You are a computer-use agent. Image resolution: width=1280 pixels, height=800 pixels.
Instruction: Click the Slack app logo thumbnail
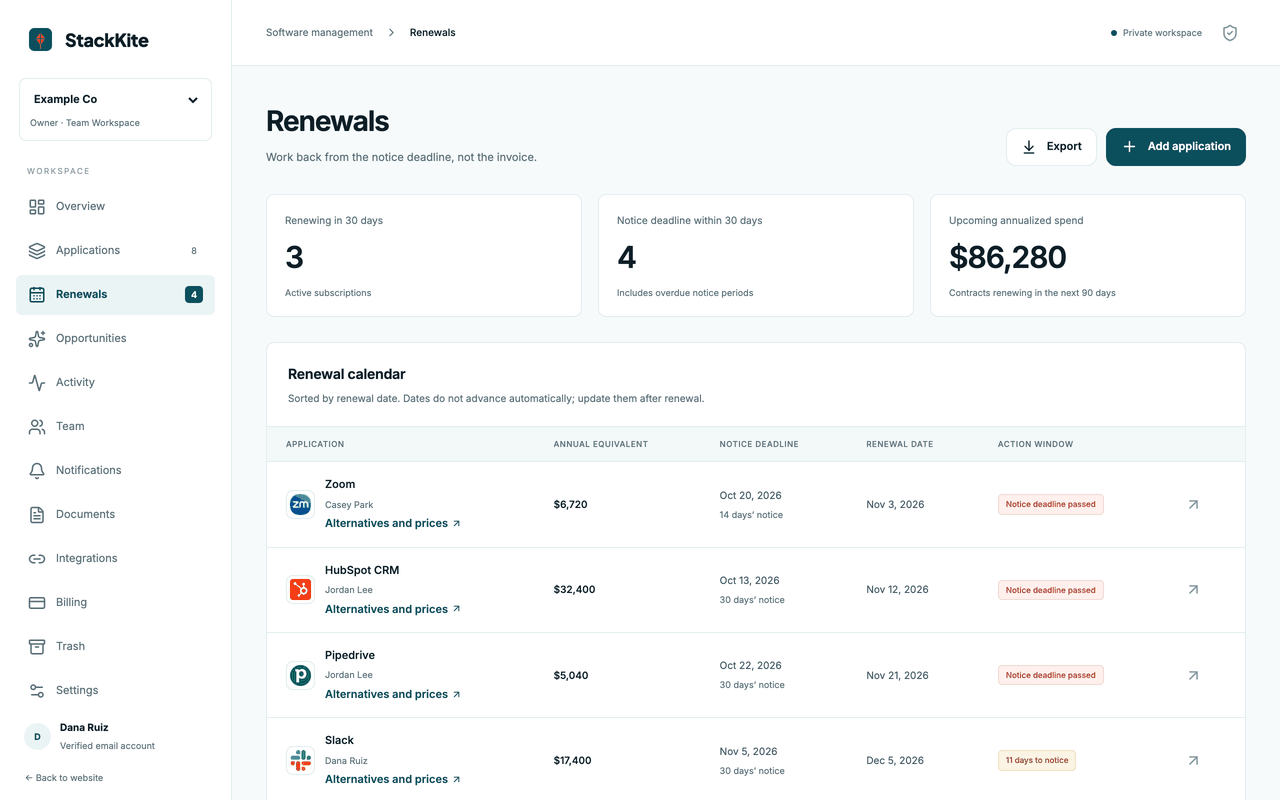click(x=300, y=761)
